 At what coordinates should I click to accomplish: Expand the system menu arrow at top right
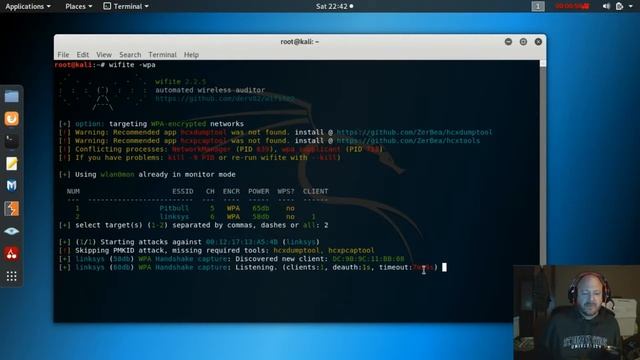(x=631, y=6)
